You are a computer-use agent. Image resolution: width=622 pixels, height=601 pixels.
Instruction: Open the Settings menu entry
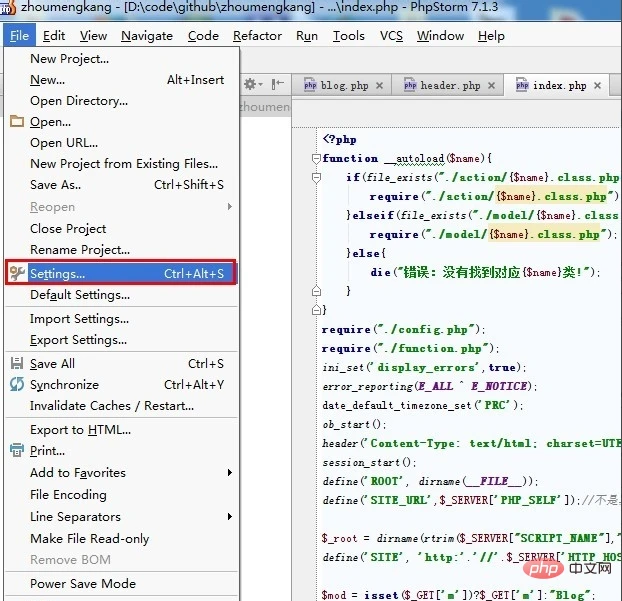pos(121,273)
